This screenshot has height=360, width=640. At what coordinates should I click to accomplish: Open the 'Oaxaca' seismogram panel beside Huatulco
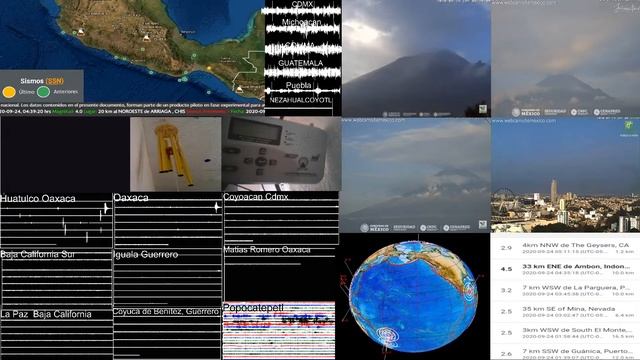tap(168, 220)
